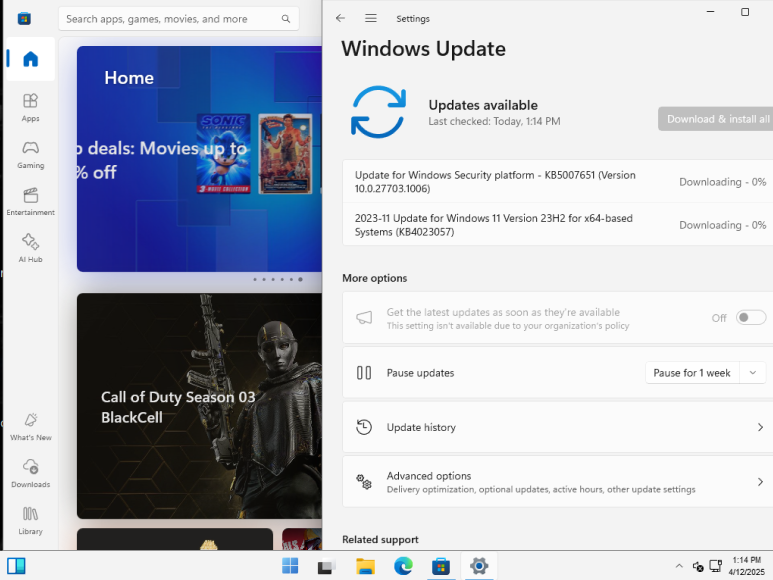773x580 pixels.
Task: Click Pause for 1 week button
Action: (x=692, y=373)
